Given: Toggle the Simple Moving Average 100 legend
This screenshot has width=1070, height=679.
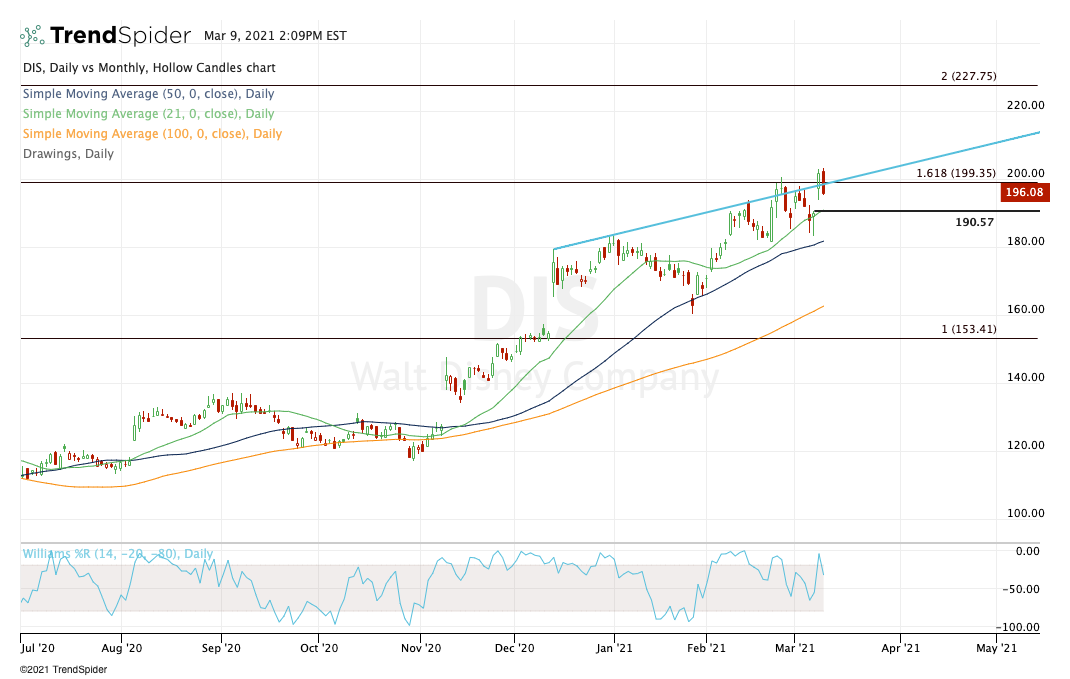Looking at the screenshot, I should [x=151, y=134].
